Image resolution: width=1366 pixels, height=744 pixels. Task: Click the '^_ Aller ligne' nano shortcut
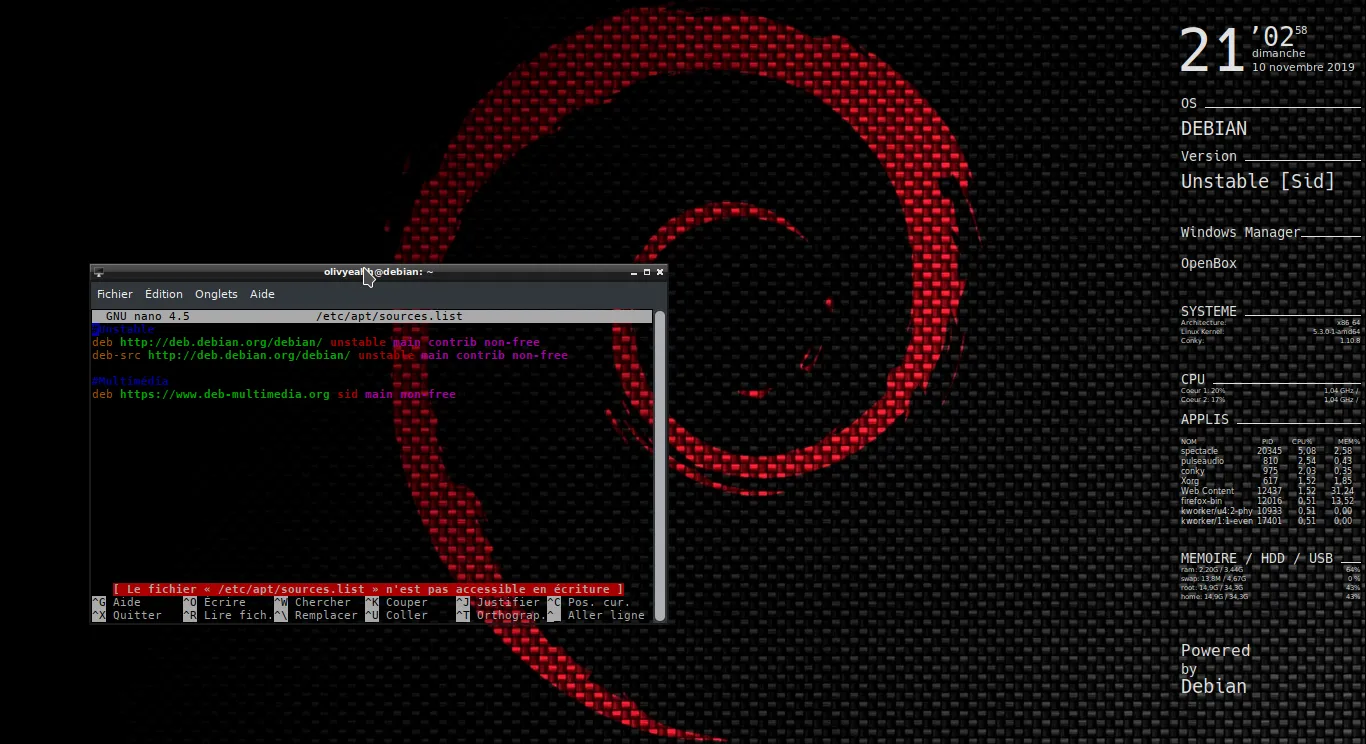click(x=596, y=615)
